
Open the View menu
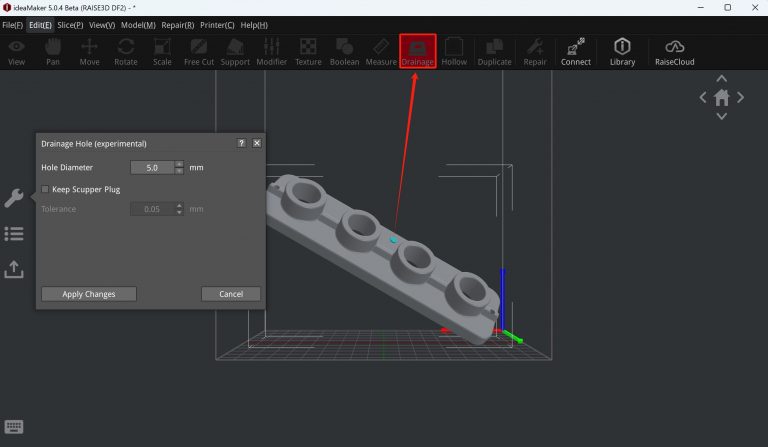102,25
